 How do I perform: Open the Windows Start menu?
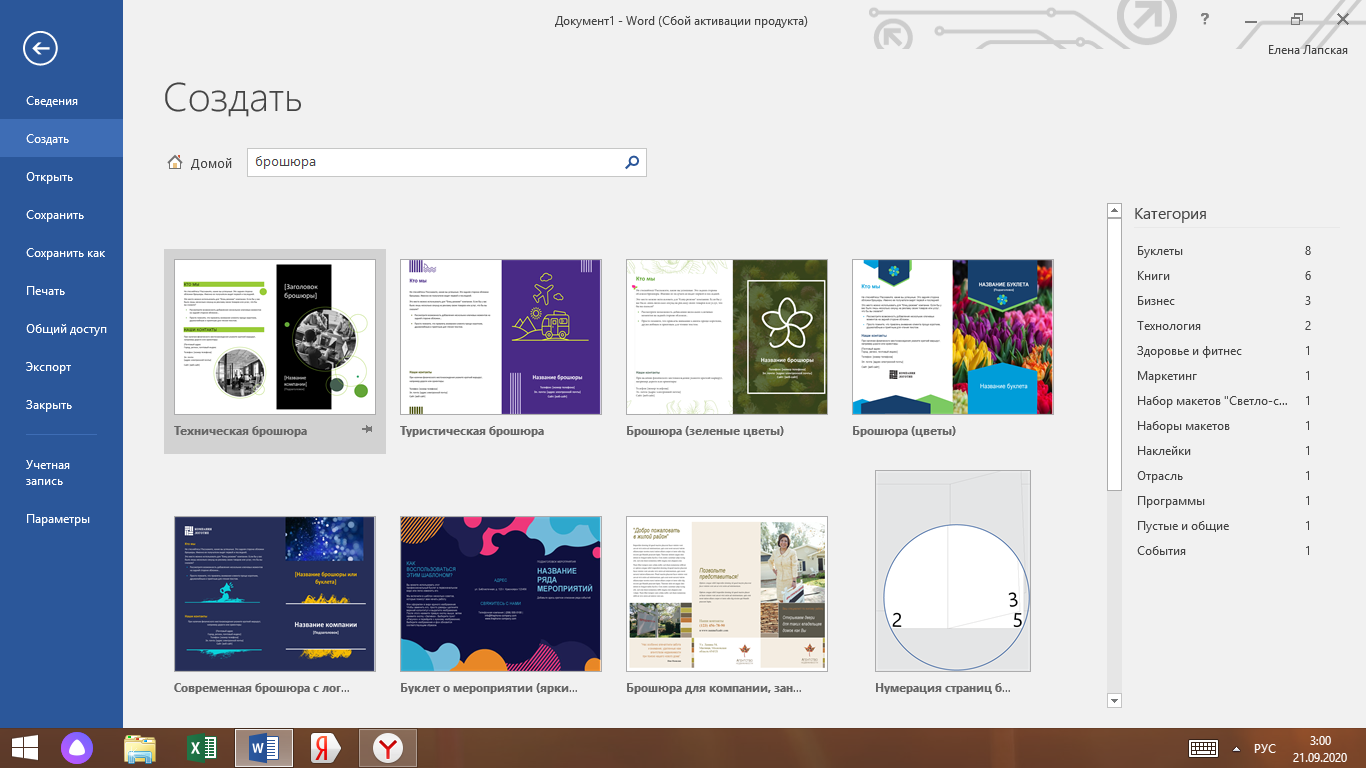[x=24, y=747]
